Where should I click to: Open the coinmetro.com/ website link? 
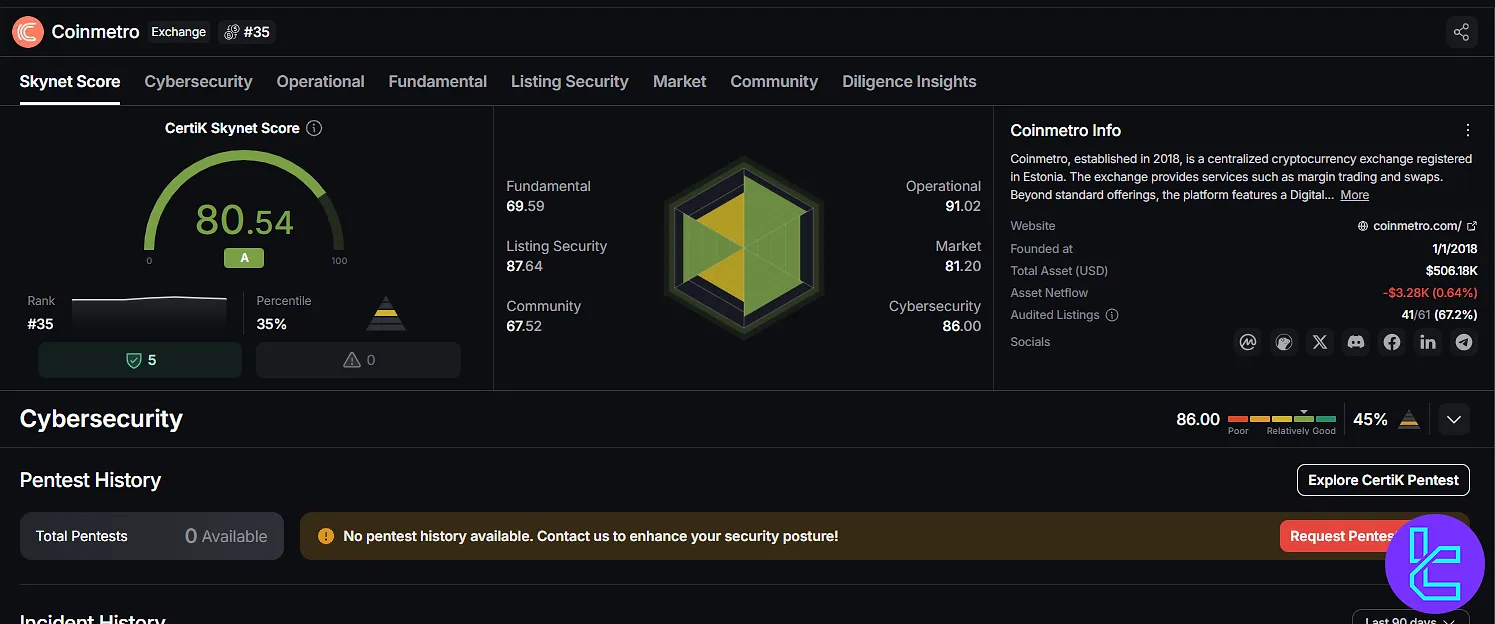click(x=1417, y=226)
